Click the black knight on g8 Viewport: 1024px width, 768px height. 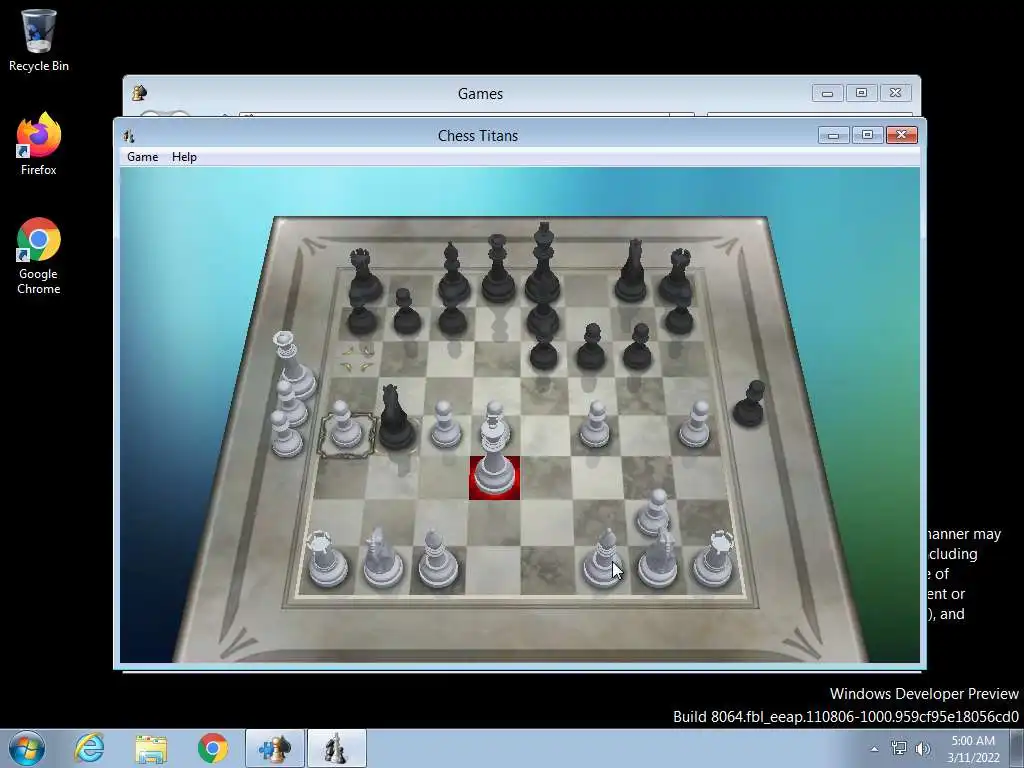632,271
